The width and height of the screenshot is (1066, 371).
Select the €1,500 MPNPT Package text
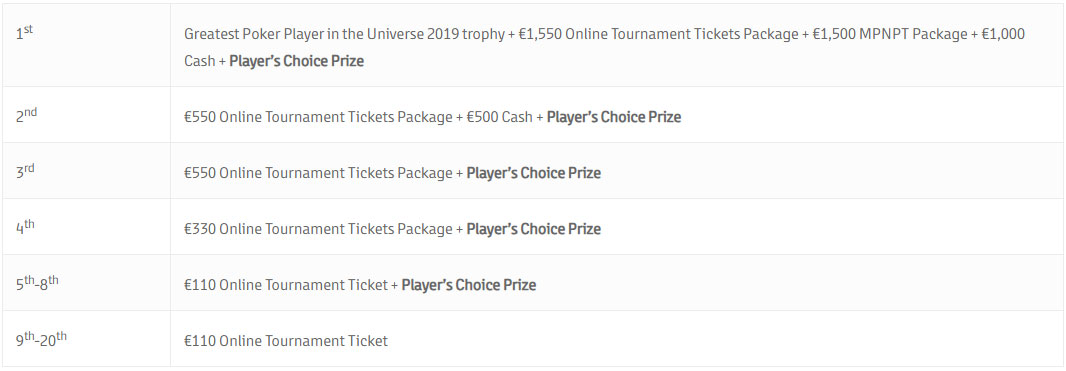(x=890, y=34)
